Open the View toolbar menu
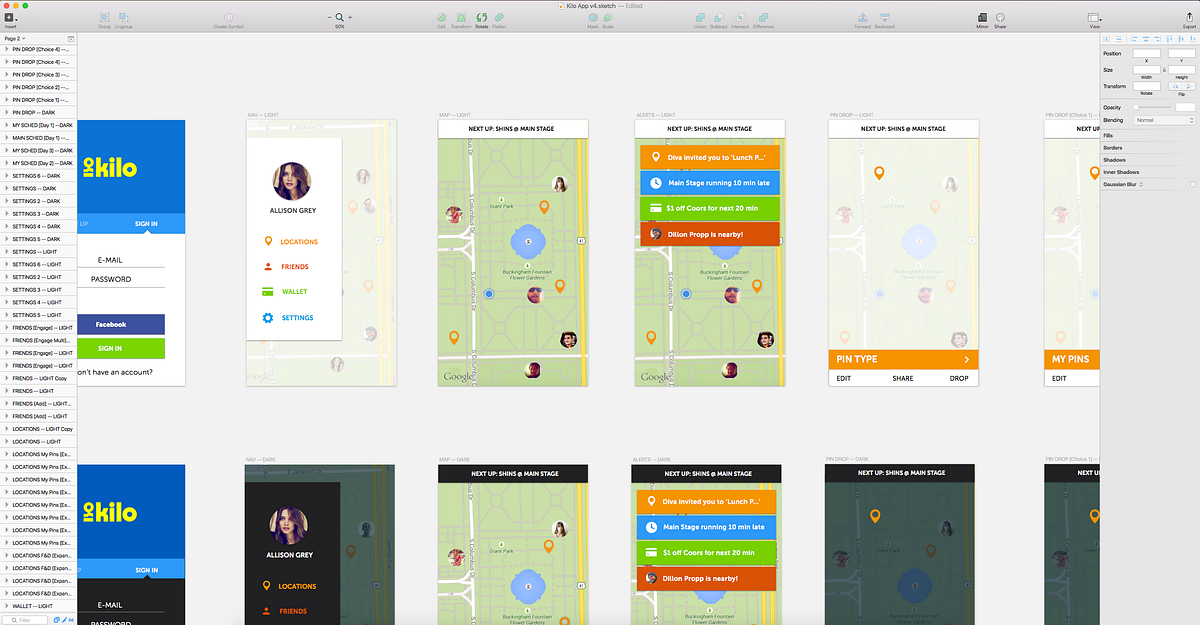1200x625 pixels. click(1094, 18)
